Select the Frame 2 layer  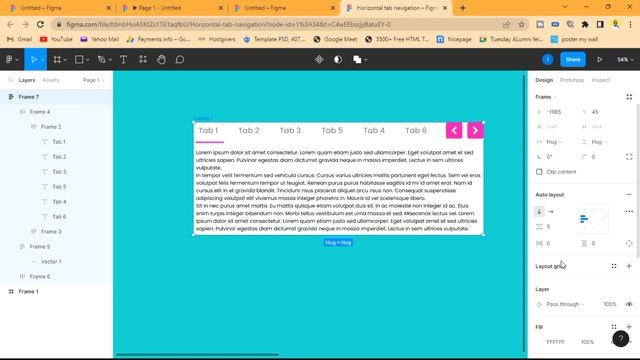point(56,127)
